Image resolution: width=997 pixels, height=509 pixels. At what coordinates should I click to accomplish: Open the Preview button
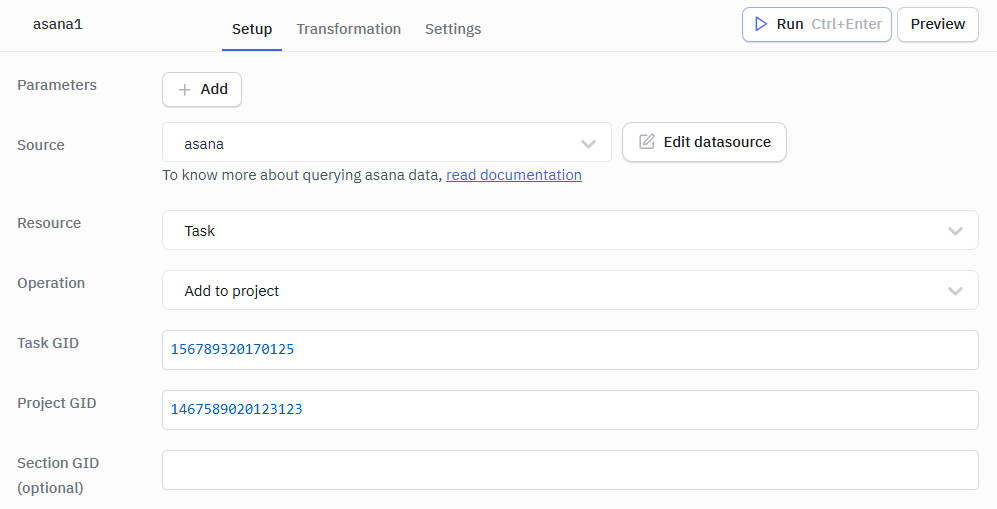938,24
